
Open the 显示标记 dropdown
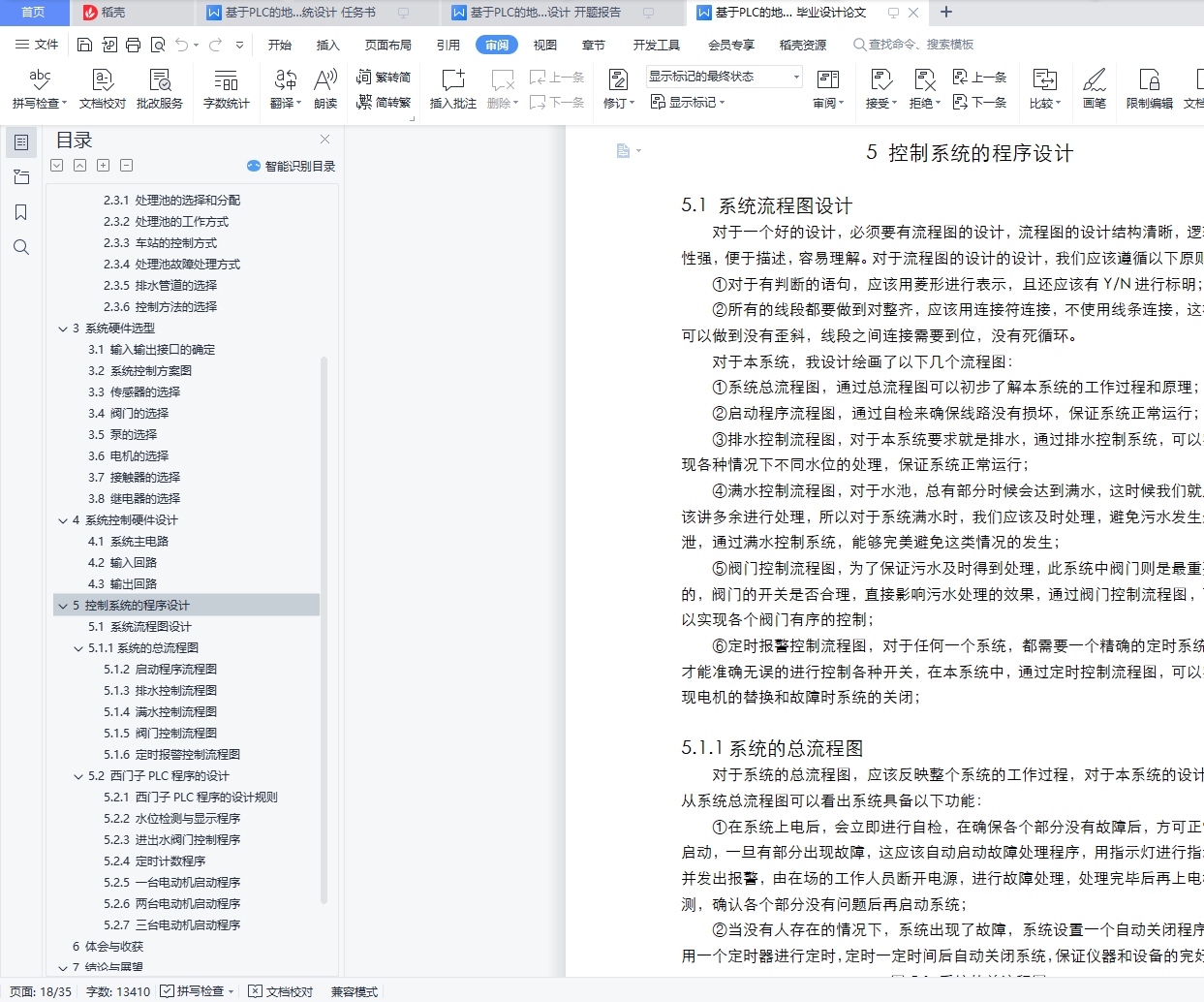point(688,102)
